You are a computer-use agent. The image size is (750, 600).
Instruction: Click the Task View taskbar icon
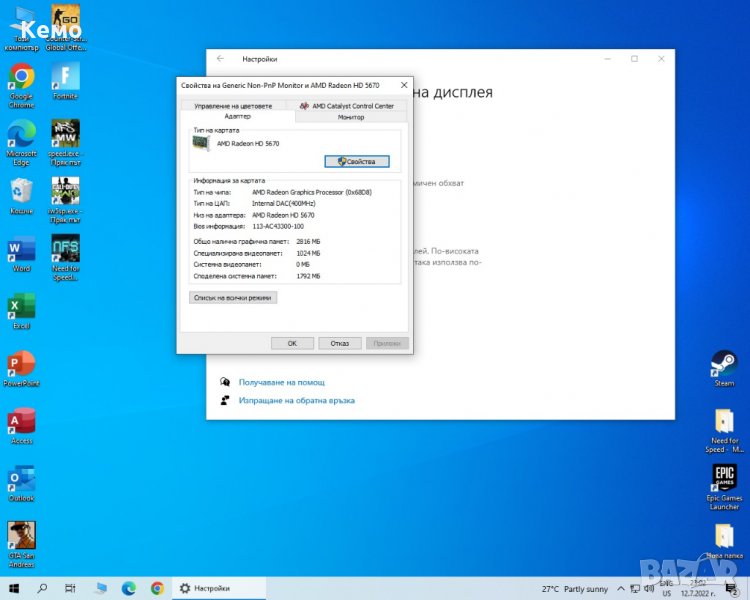click(71, 589)
